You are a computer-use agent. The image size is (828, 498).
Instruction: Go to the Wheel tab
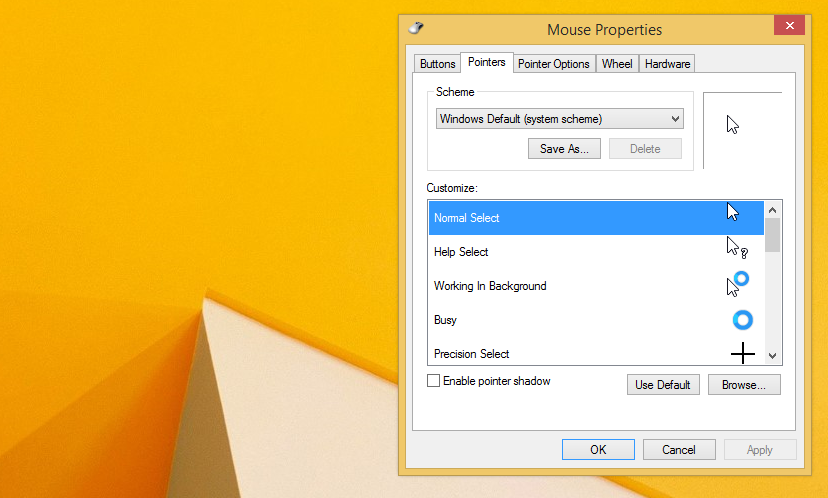pyautogui.click(x=617, y=64)
